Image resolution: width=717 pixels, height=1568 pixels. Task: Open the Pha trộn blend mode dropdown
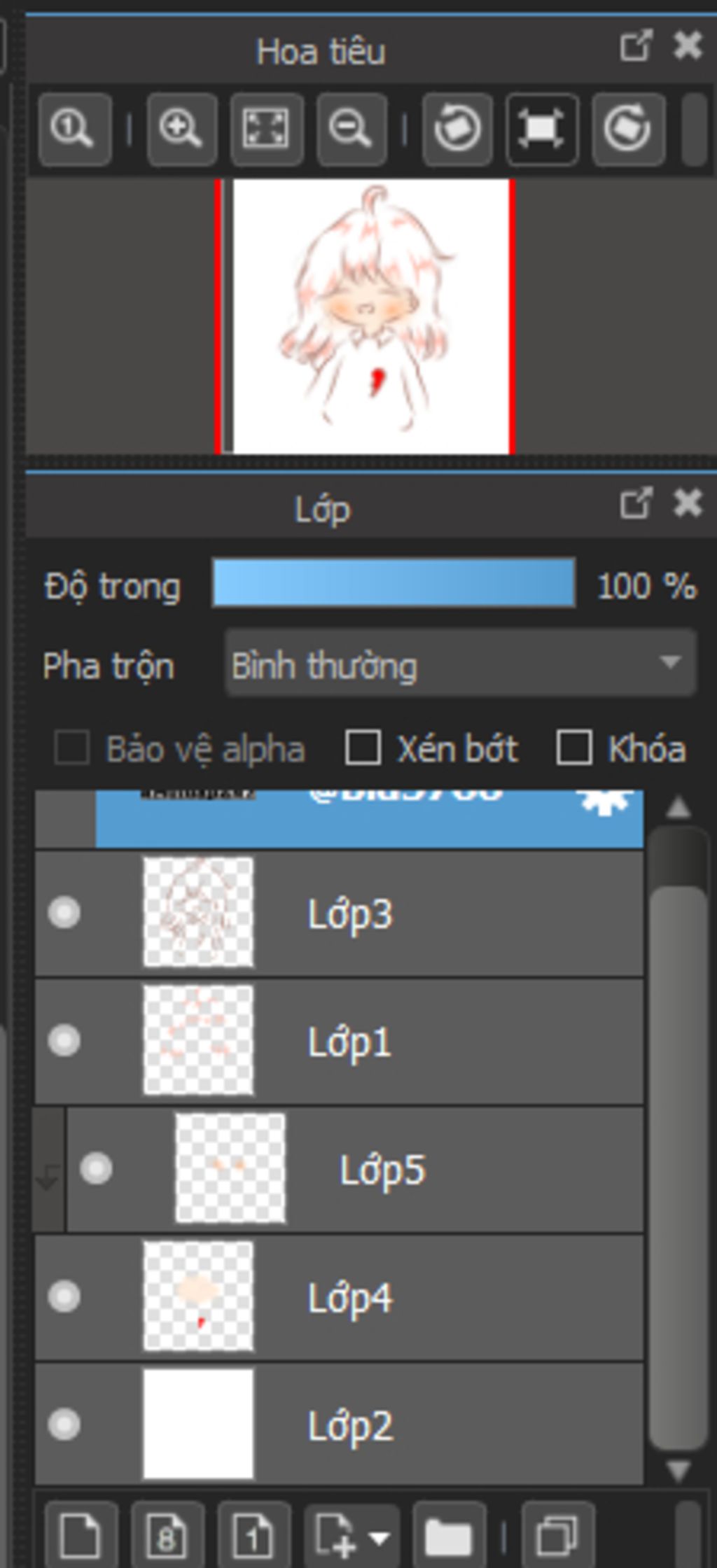tap(461, 664)
